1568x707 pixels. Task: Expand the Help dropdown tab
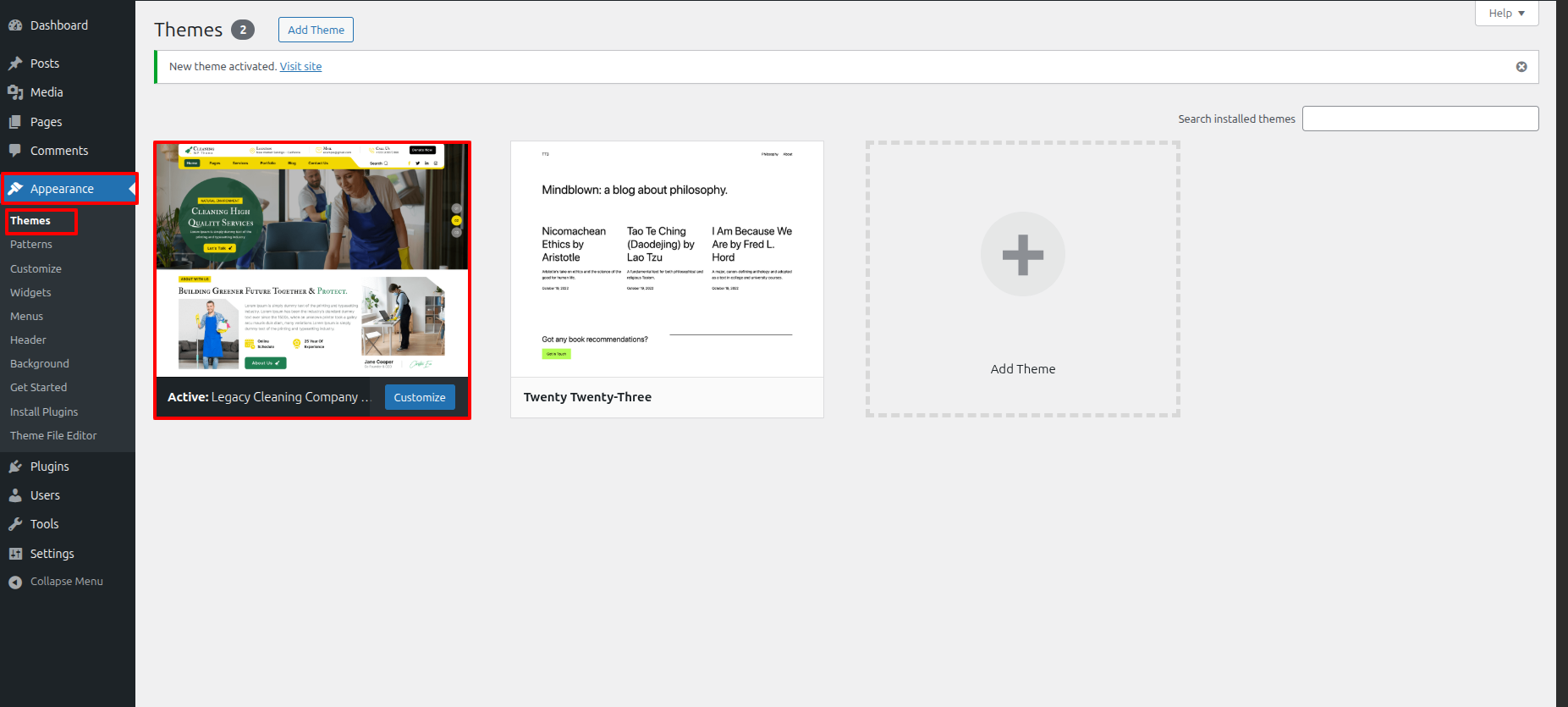pos(1506,14)
